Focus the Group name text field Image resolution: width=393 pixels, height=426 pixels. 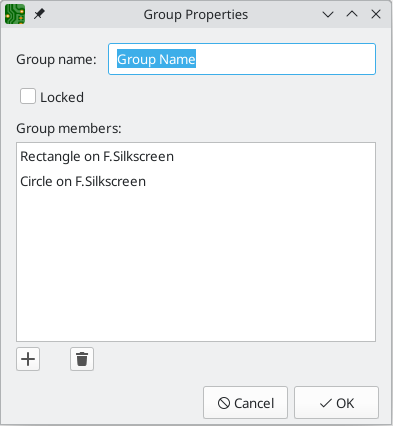tap(242, 59)
